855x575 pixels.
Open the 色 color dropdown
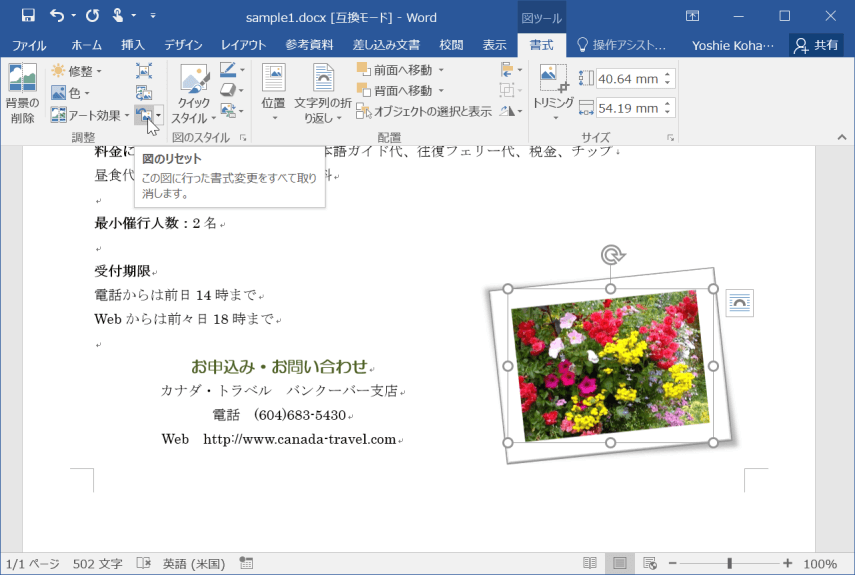tap(70, 93)
